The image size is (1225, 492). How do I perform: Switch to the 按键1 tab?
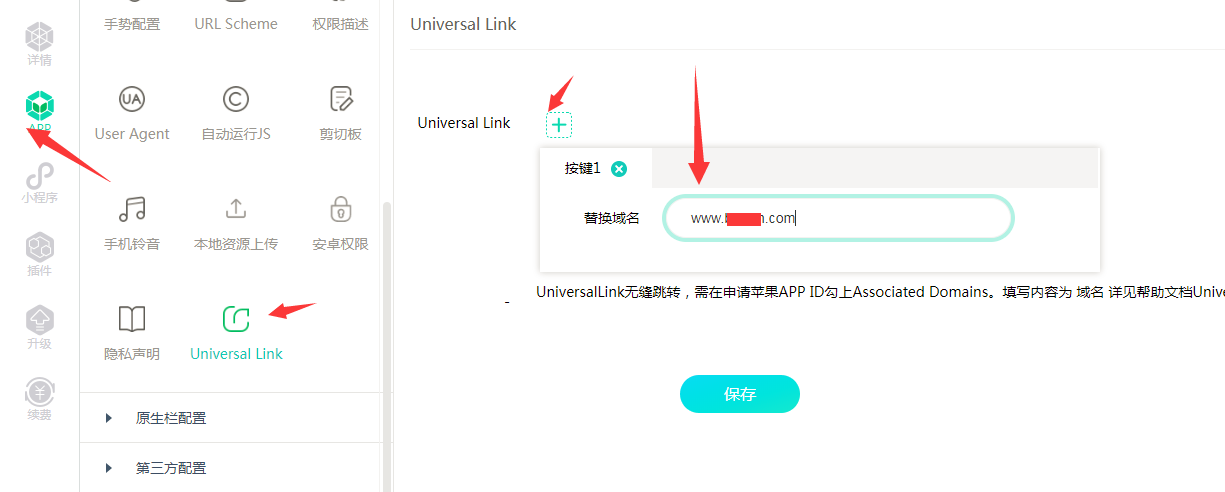[583, 169]
